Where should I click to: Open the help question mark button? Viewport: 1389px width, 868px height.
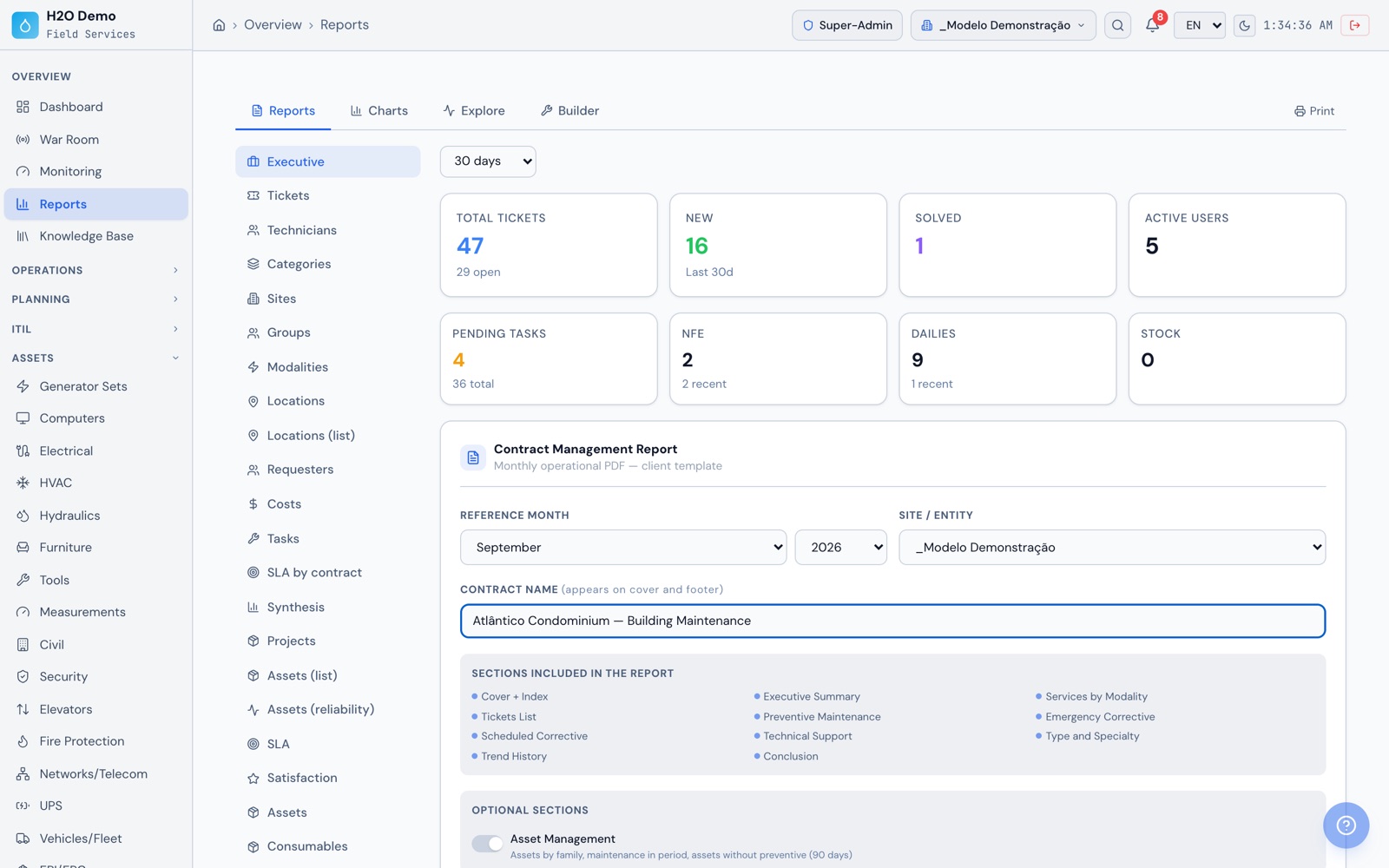[x=1346, y=825]
